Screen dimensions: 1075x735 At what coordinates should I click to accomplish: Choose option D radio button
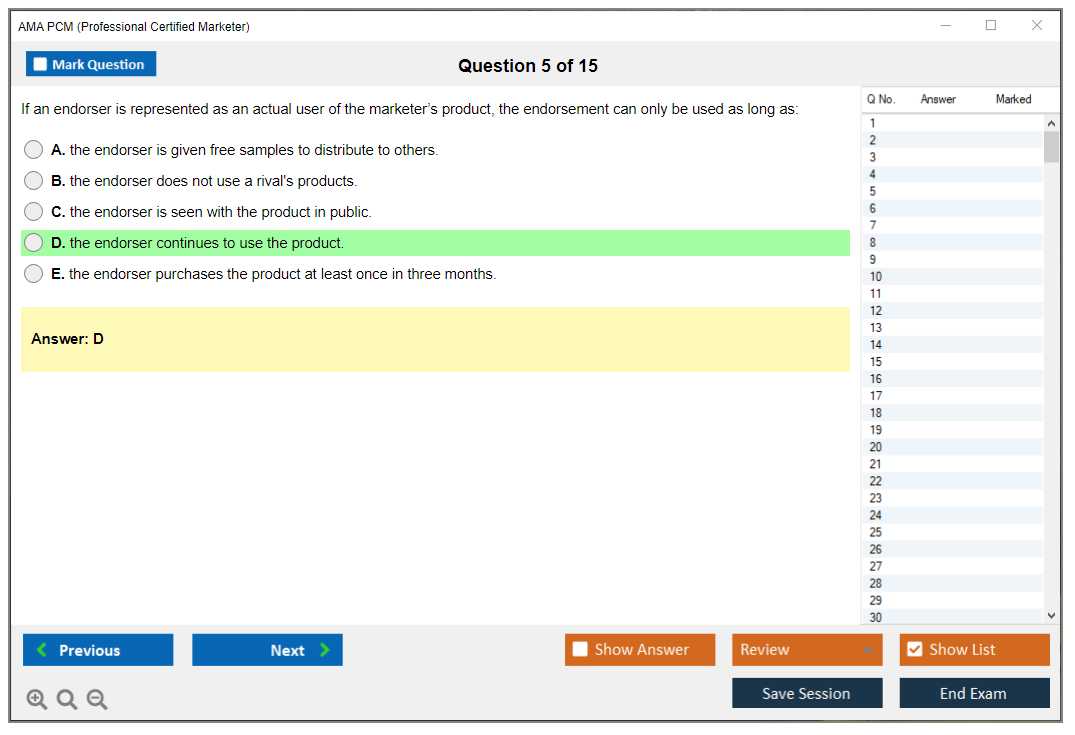(x=34, y=243)
